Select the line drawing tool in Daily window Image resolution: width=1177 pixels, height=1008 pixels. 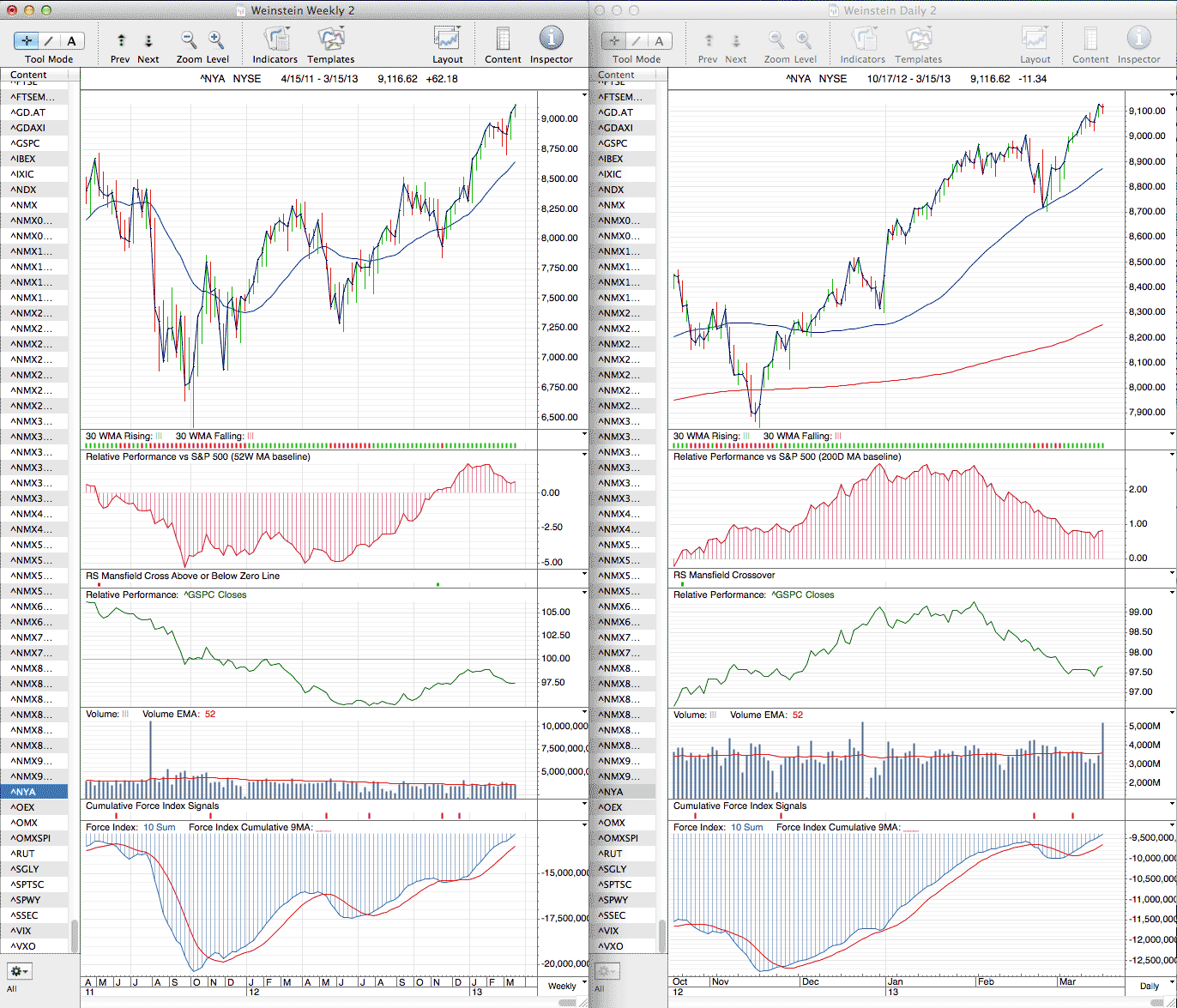[x=637, y=40]
